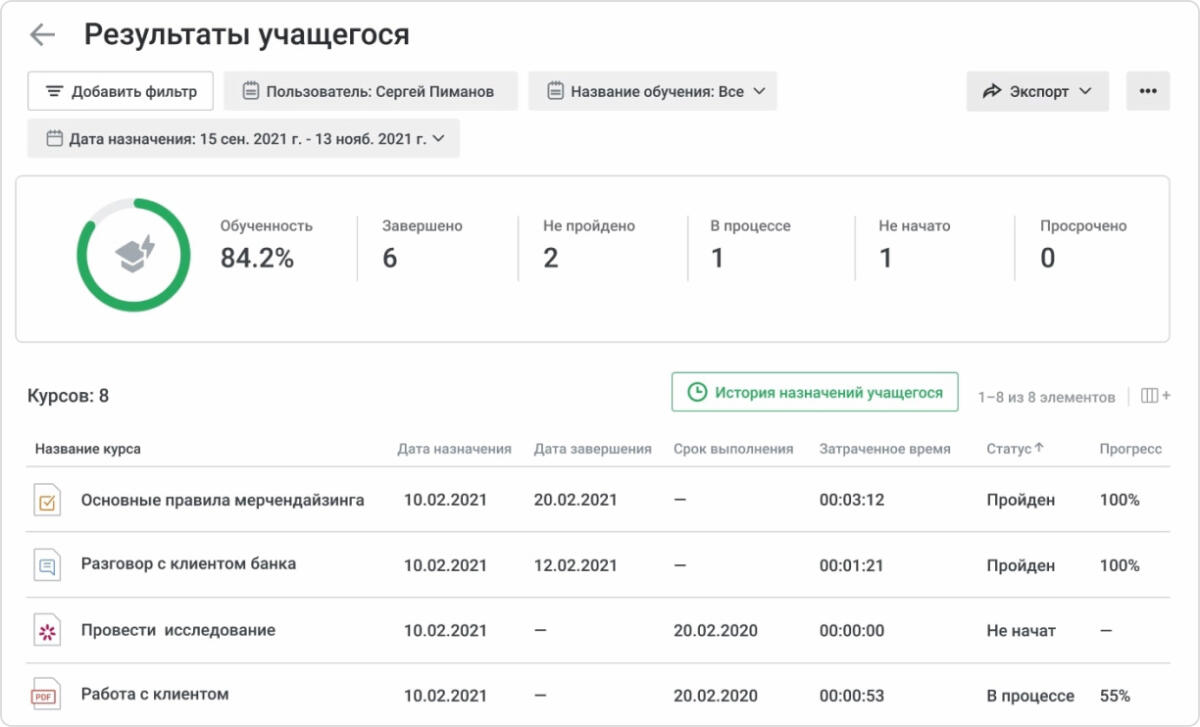This screenshot has width=1200, height=727.
Task: Open История назначений учащегося
Action: (x=815, y=393)
